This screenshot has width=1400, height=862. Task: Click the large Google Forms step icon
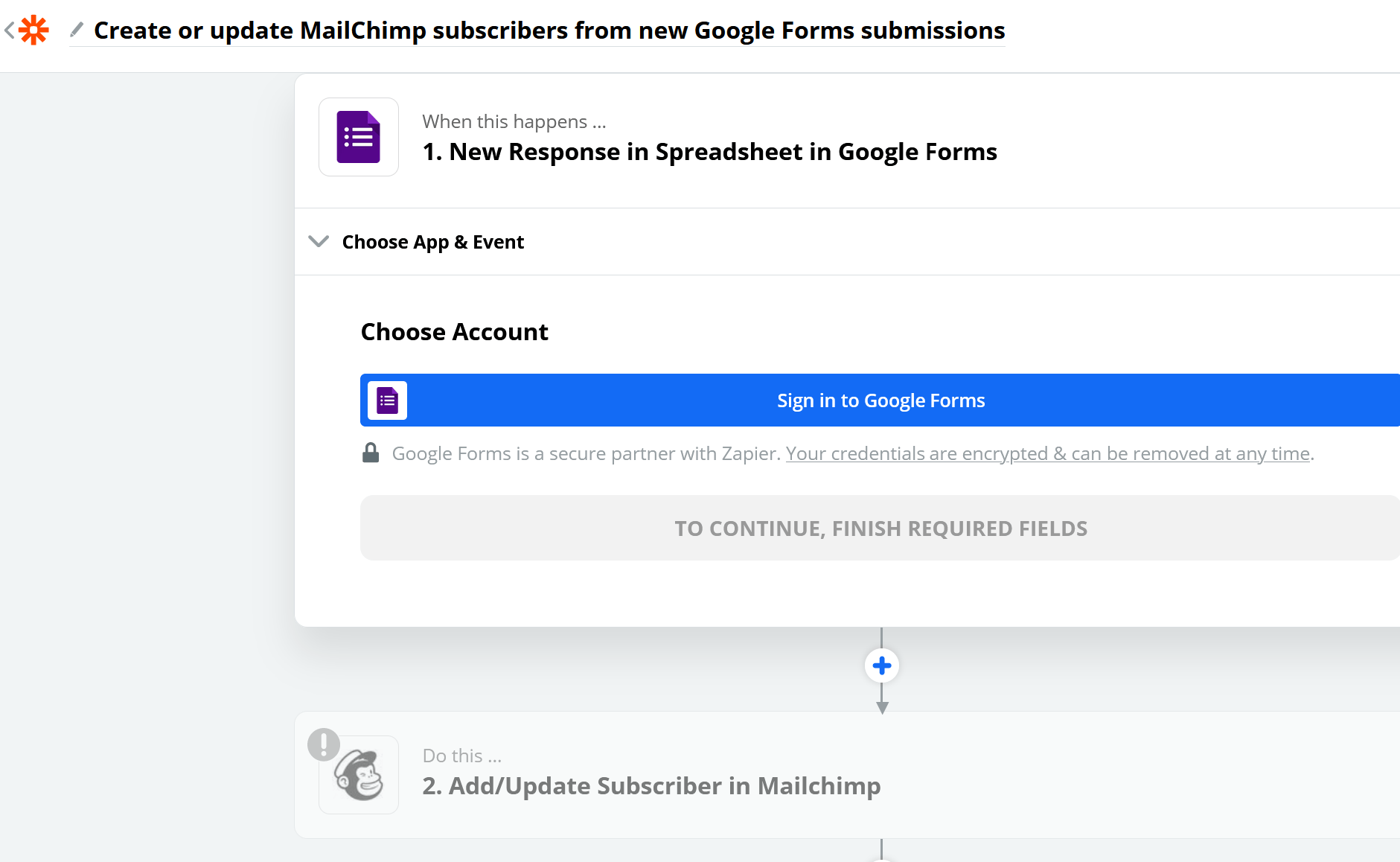(359, 137)
